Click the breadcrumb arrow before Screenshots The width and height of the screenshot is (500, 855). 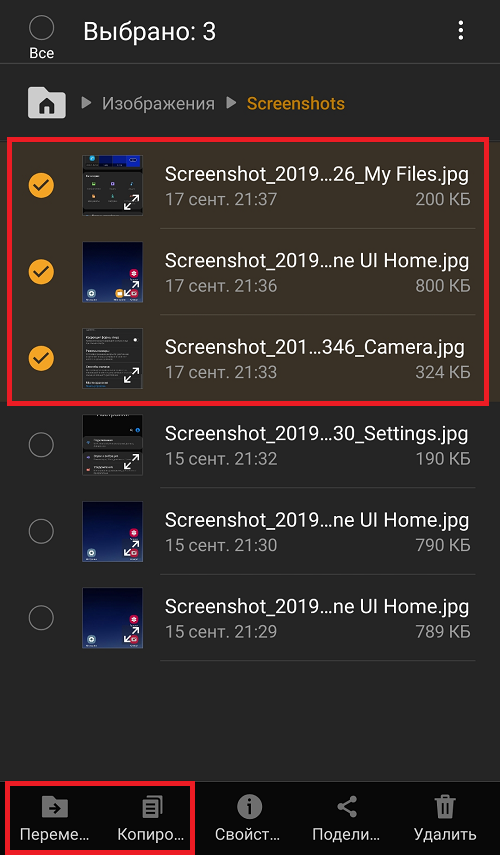(231, 102)
